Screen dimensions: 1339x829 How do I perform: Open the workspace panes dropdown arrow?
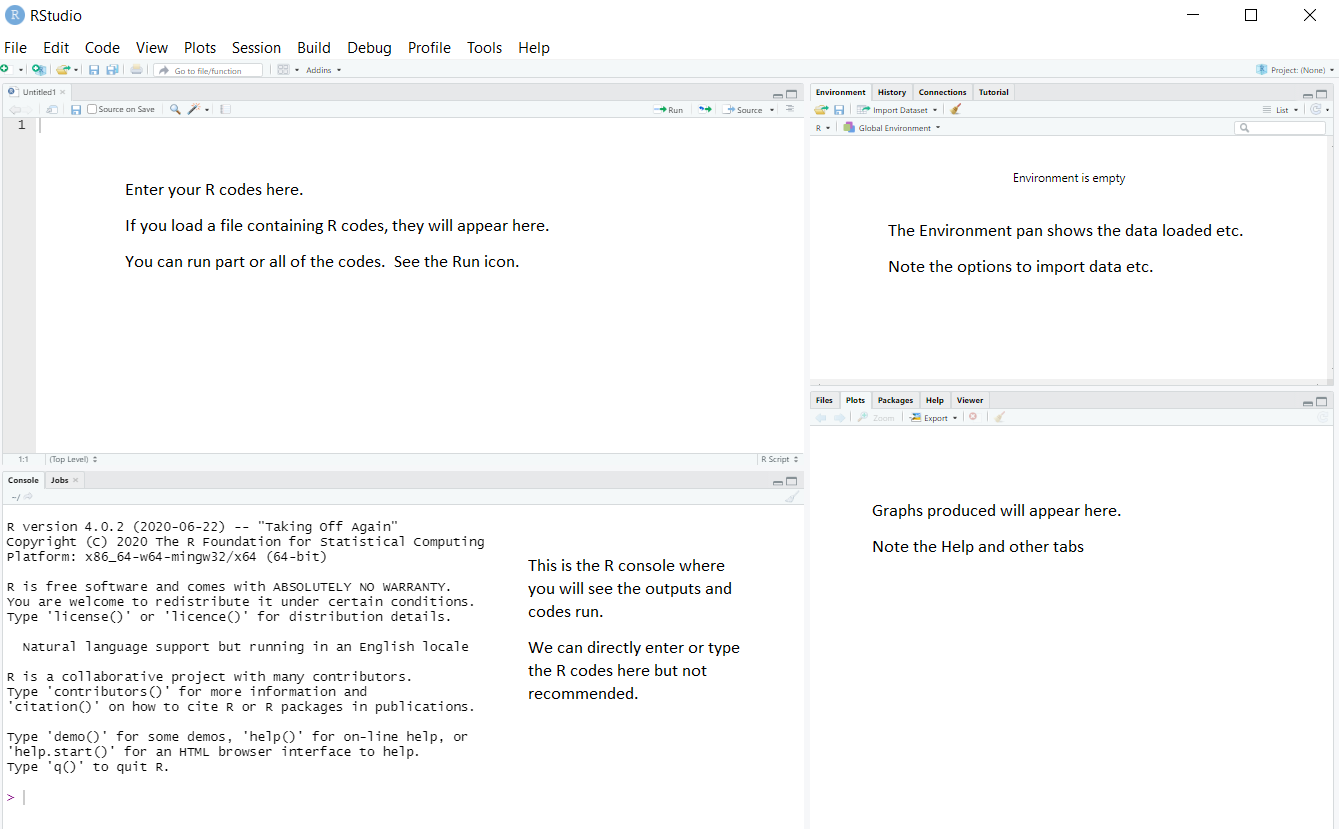tap(297, 70)
